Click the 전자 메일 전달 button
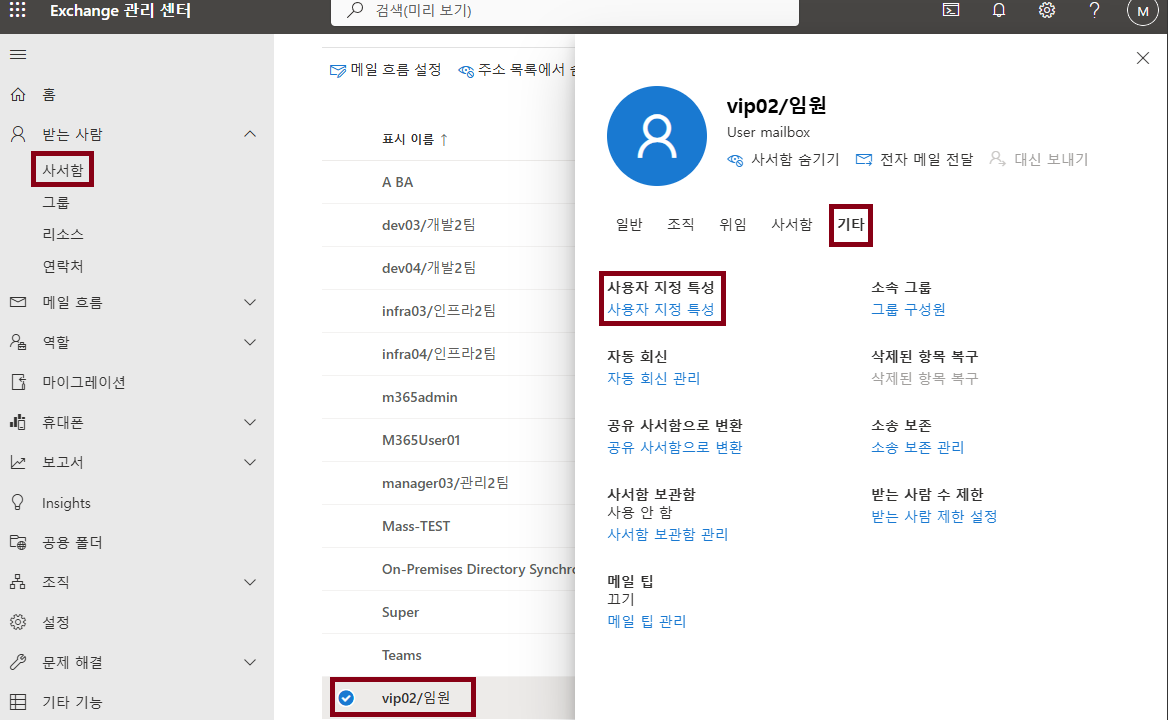Screen dimensions: 1168x720 point(915,159)
